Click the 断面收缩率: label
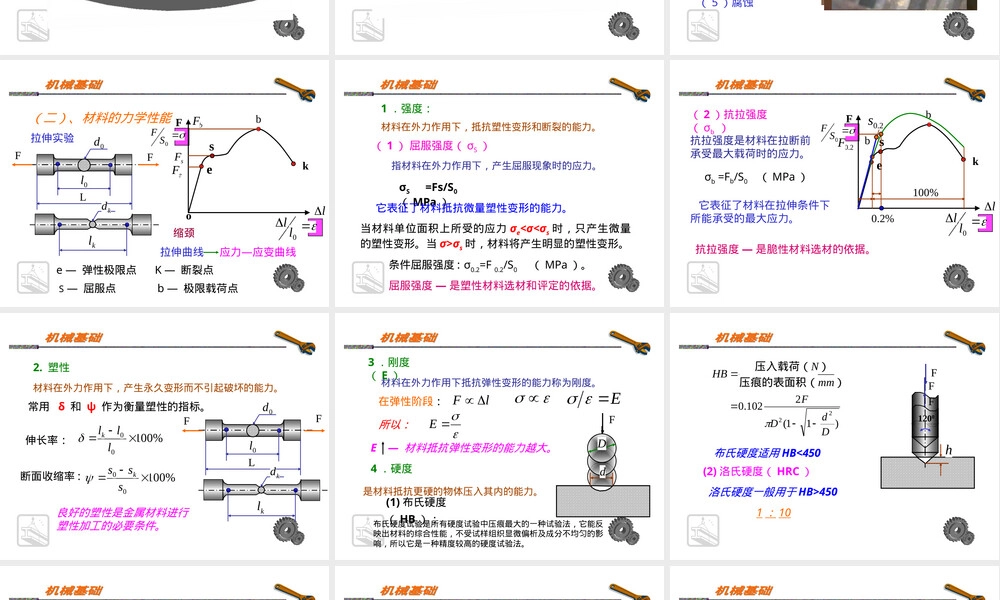1000x600 pixels. (x=51, y=476)
